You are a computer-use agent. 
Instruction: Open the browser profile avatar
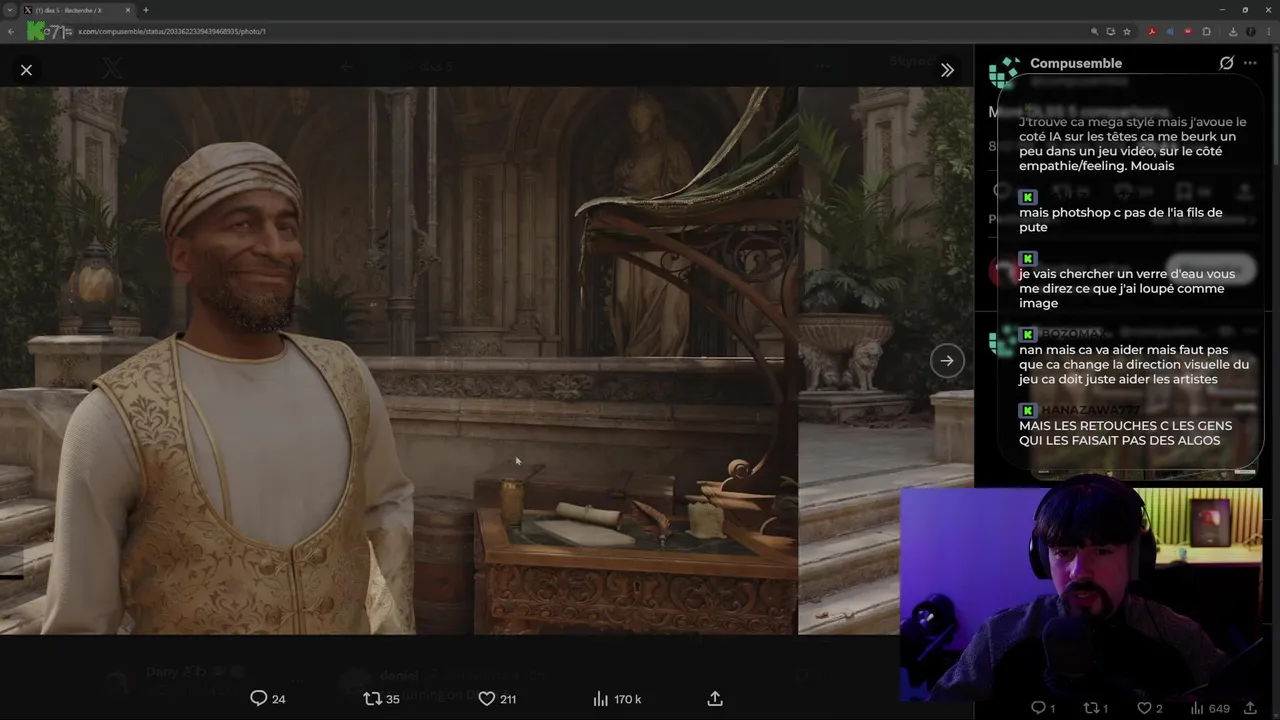click(1250, 31)
